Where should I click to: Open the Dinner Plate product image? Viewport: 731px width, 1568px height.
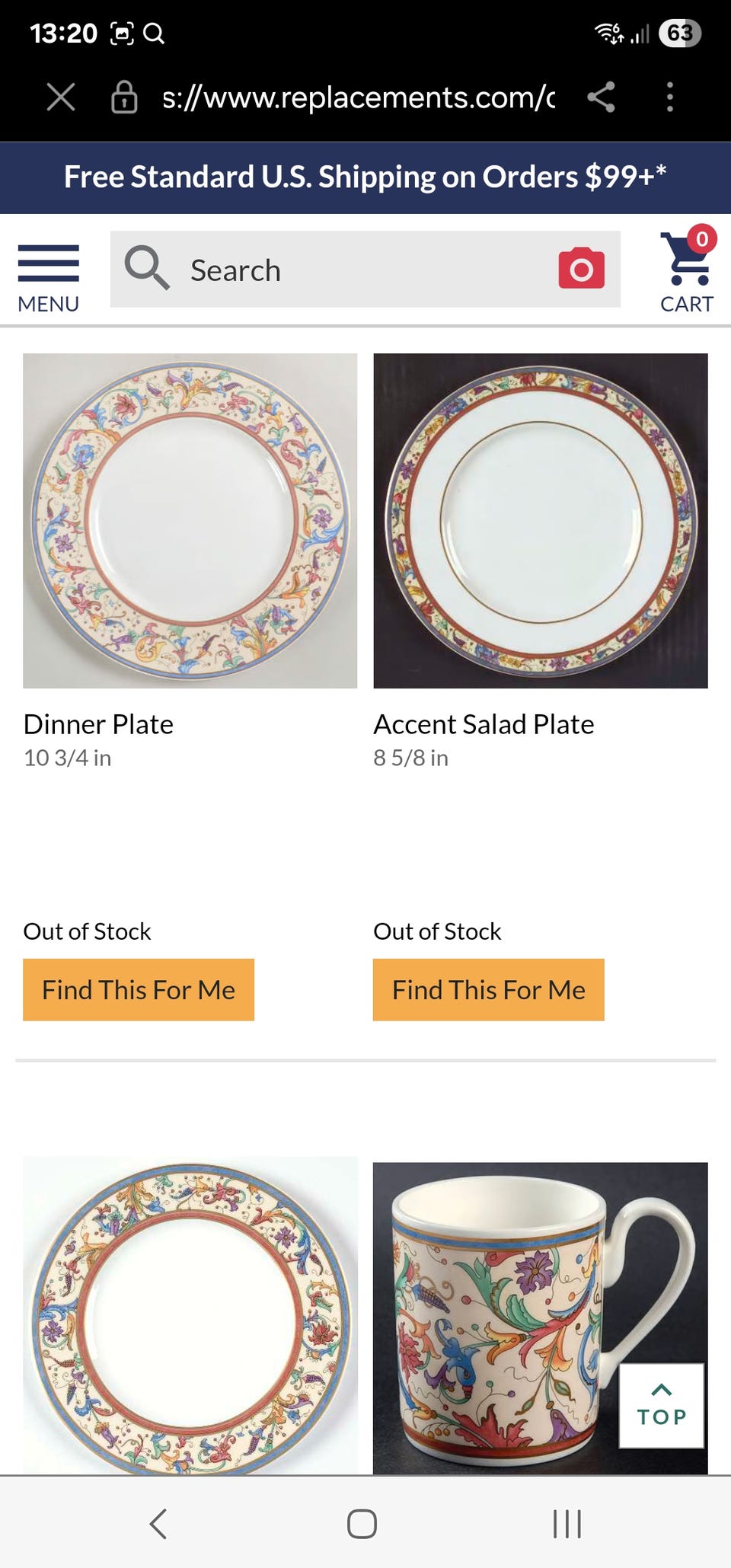pos(190,521)
